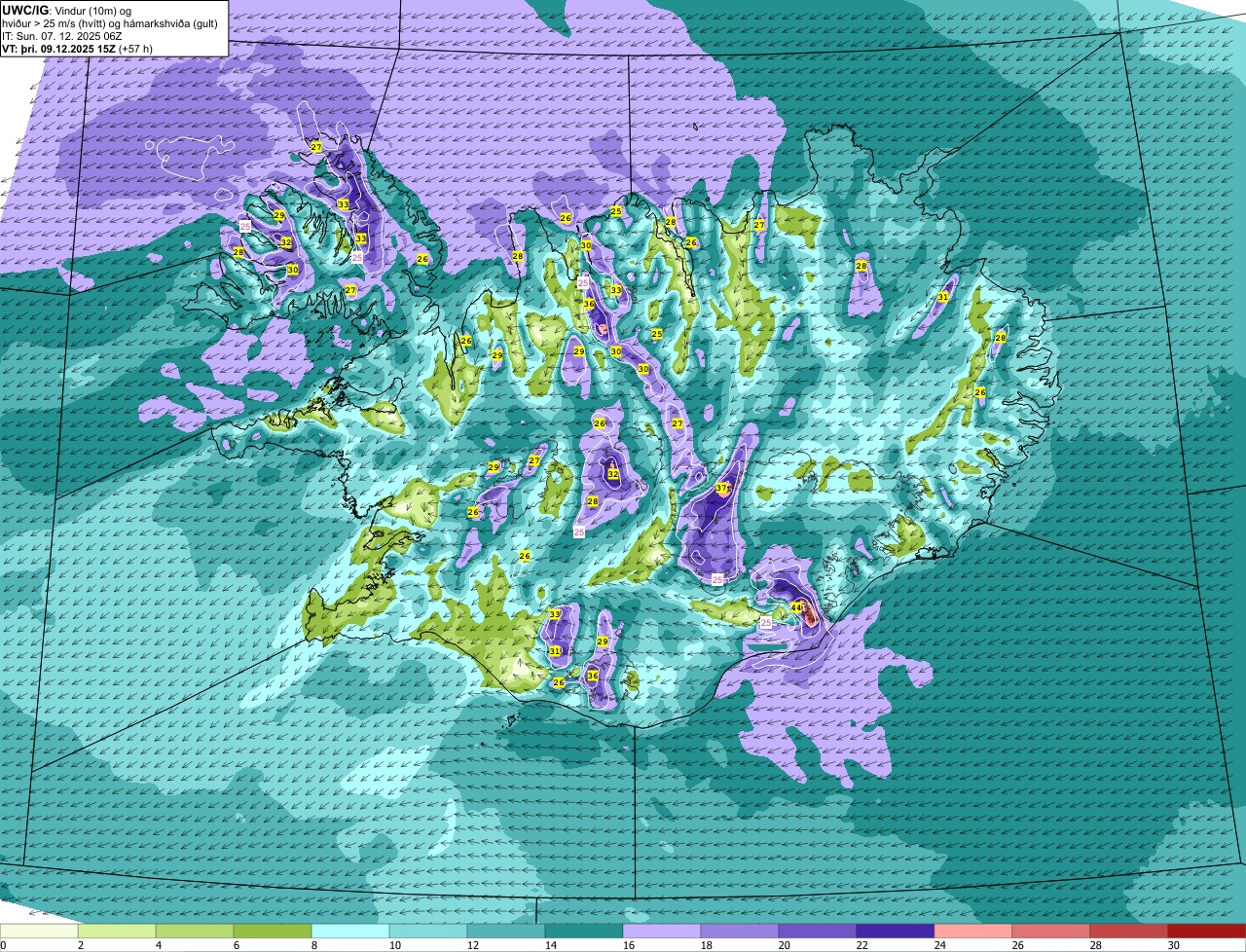Click the 10–12 m/s light teal legend swatch
Screen dimensions: 1246x952
pos(428,932)
